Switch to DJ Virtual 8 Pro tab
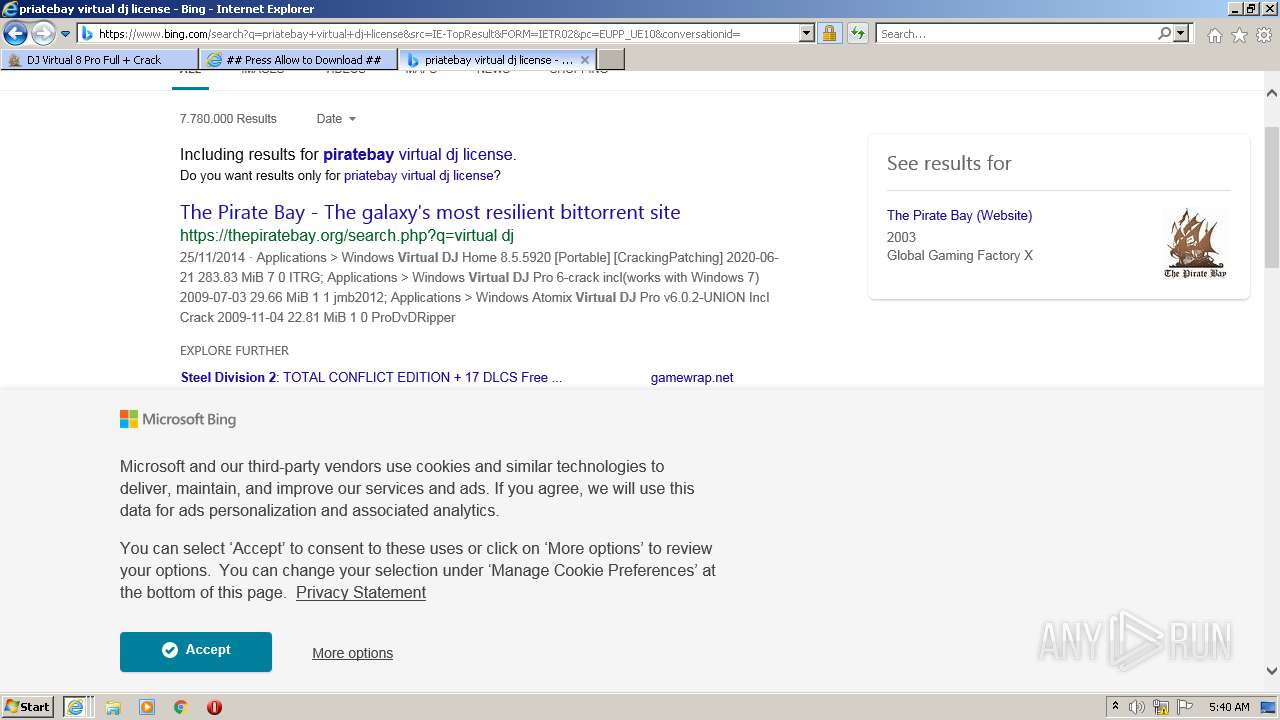 coord(99,60)
